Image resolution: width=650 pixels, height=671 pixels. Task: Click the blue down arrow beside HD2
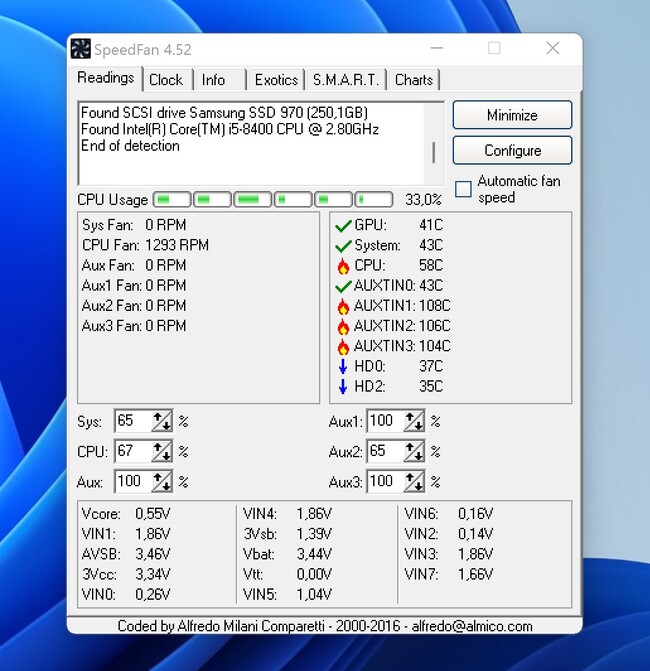[x=343, y=386]
